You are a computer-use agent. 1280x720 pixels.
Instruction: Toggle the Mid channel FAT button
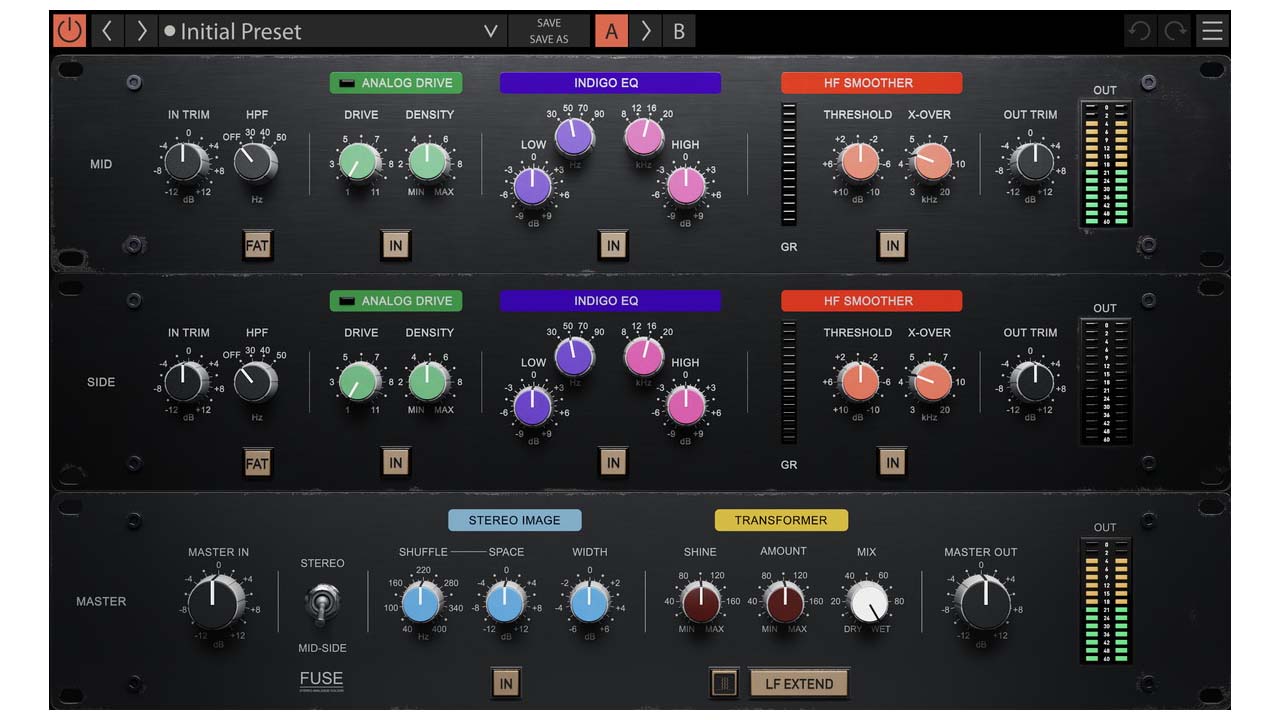(x=257, y=245)
